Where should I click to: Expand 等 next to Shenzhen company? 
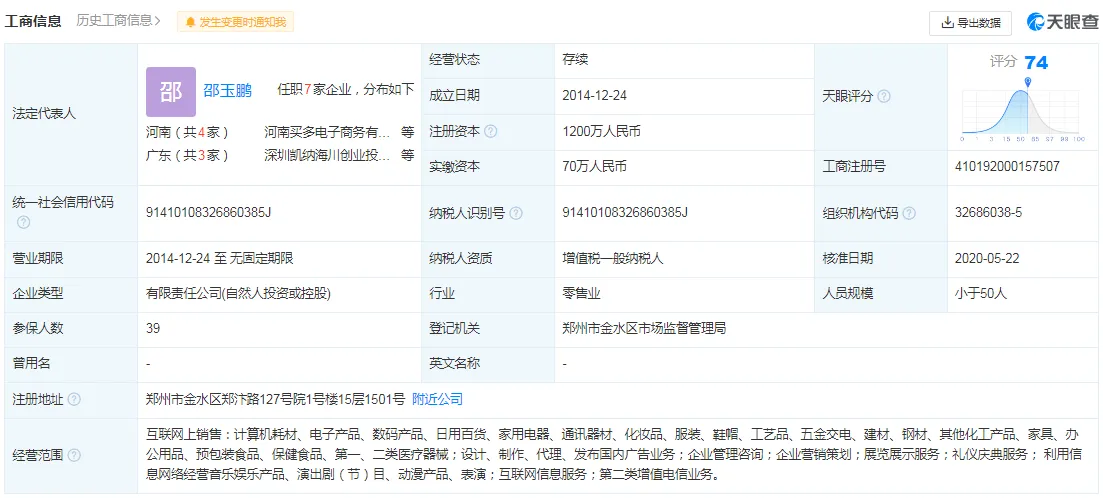click(407, 155)
